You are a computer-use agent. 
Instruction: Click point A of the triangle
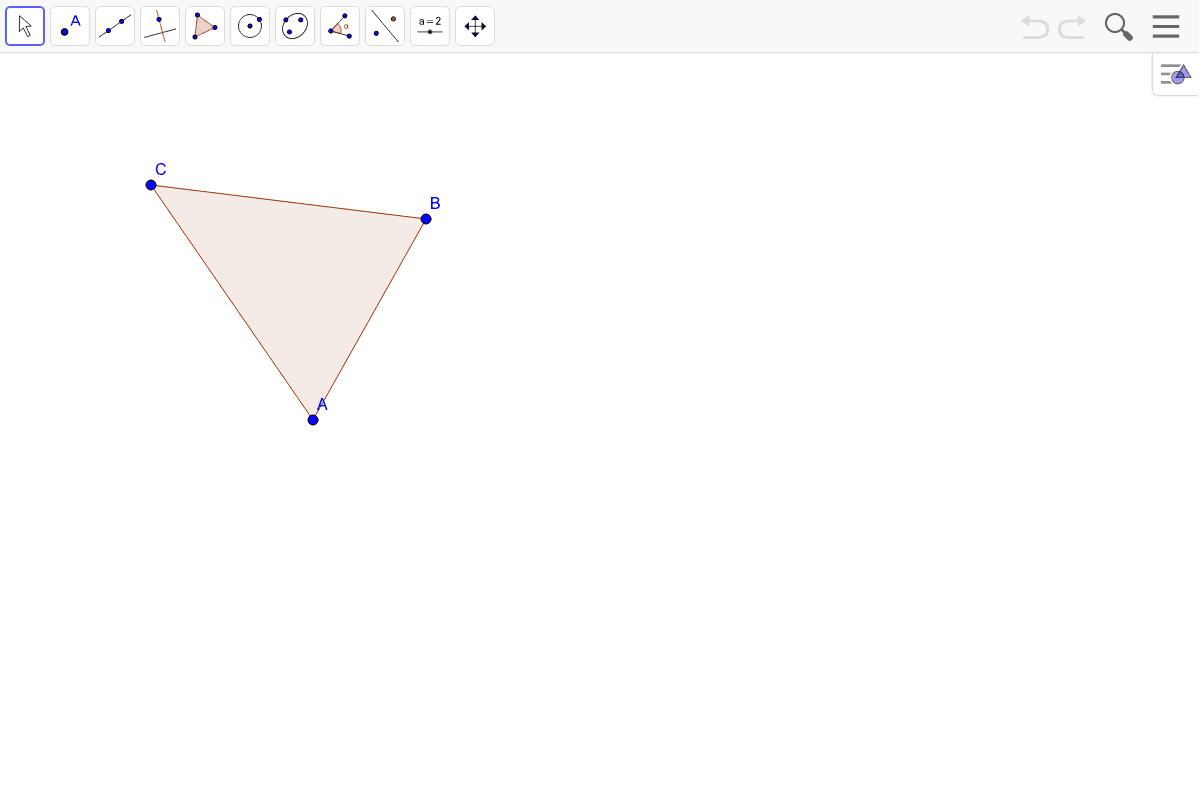coord(313,419)
